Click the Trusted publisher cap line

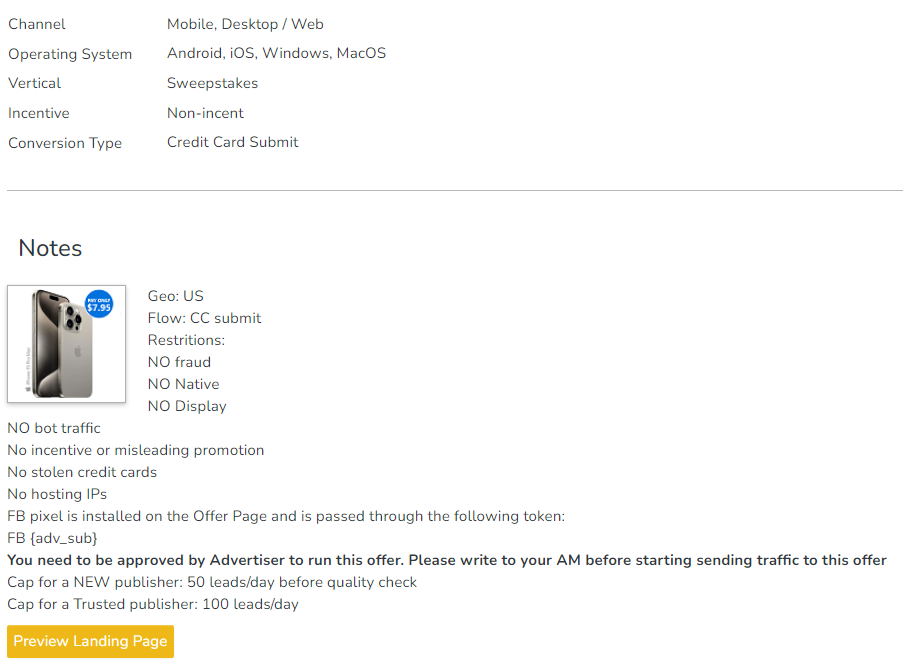(x=153, y=604)
